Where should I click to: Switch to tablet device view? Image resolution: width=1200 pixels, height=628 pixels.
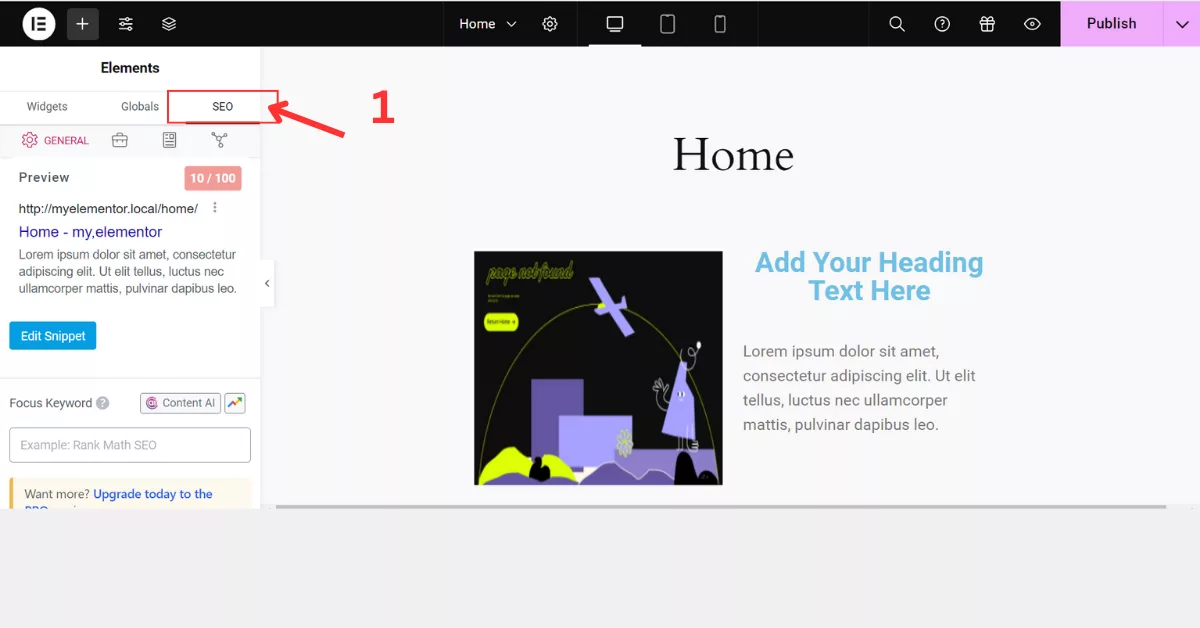tap(667, 24)
